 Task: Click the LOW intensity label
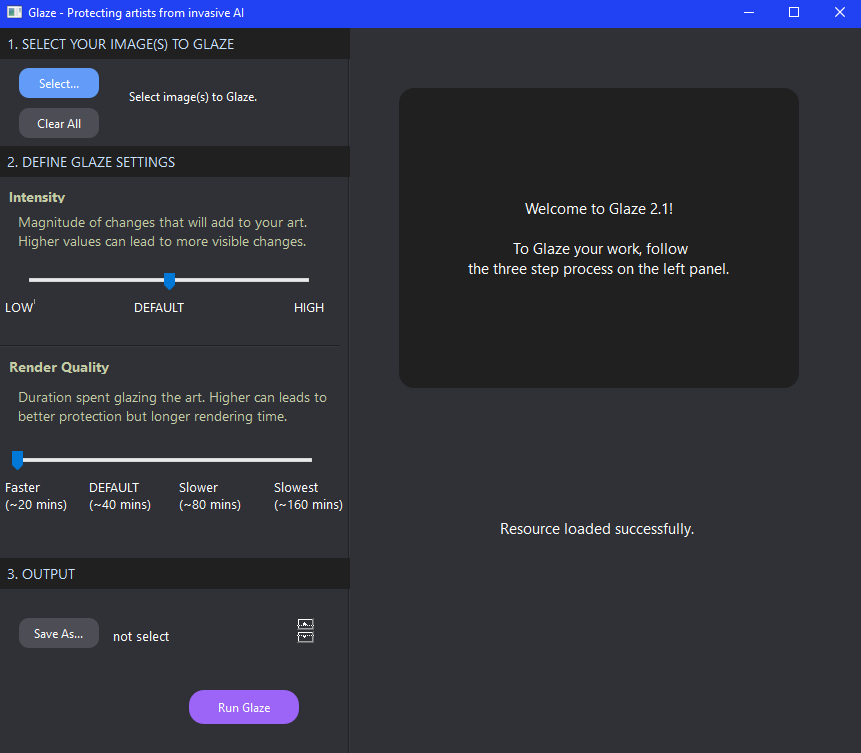click(x=19, y=308)
